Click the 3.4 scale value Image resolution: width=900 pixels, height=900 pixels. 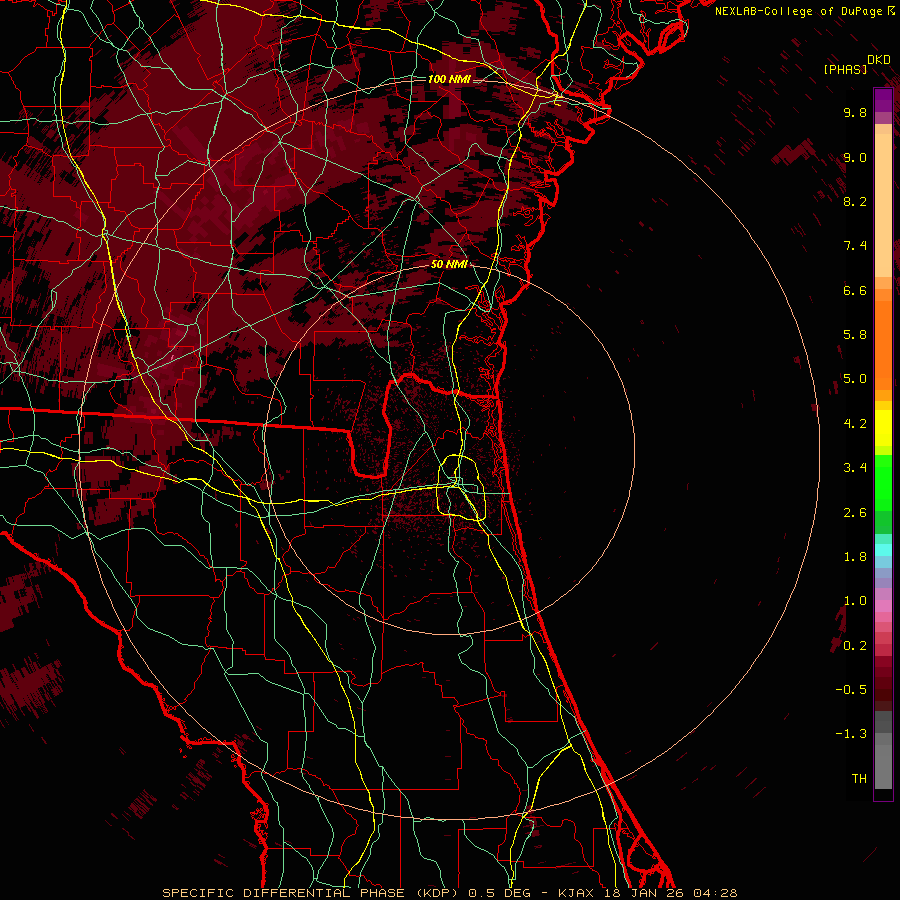pos(855,468)
